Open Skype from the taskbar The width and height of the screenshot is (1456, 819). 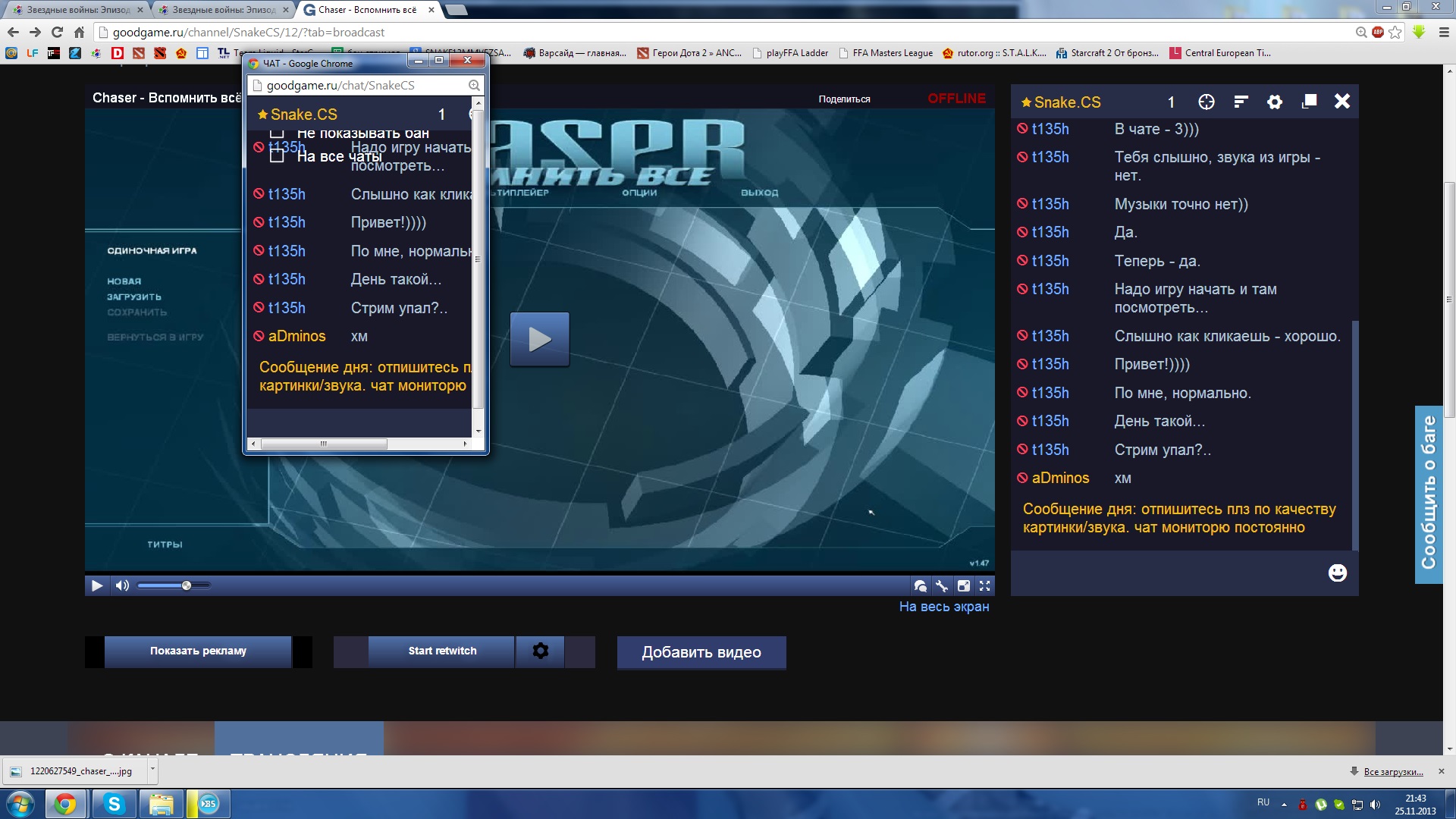114,804
